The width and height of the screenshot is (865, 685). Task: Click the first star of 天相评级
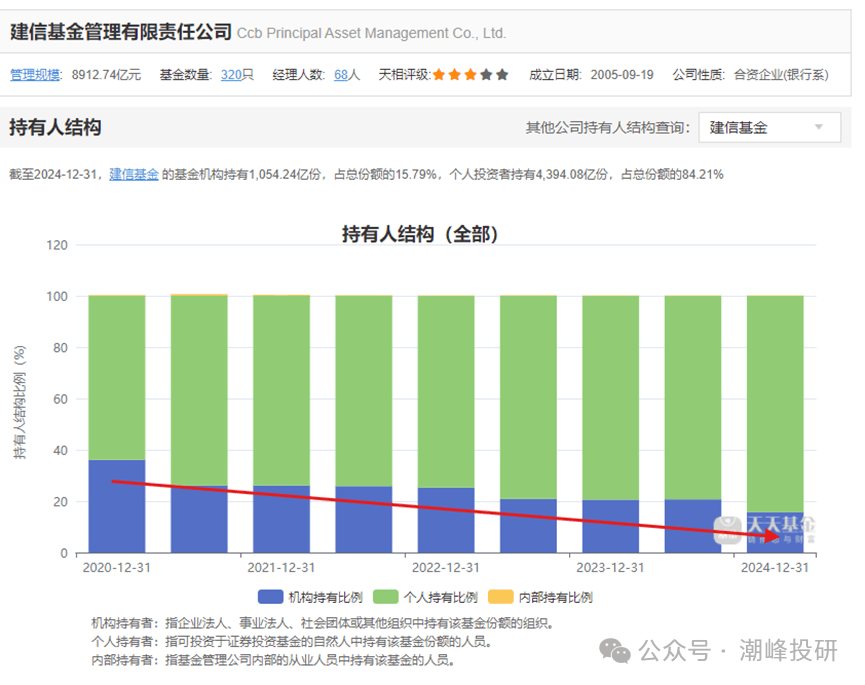439,74
